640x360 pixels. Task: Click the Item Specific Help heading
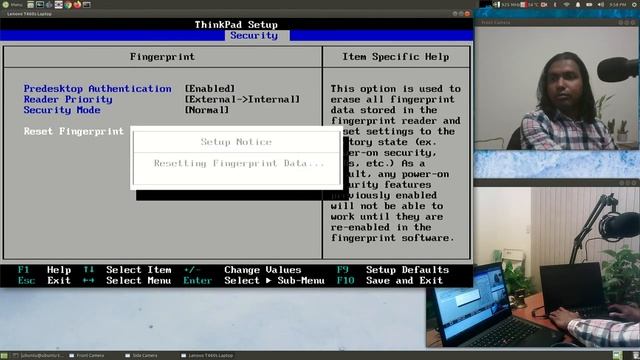point(396,57)
